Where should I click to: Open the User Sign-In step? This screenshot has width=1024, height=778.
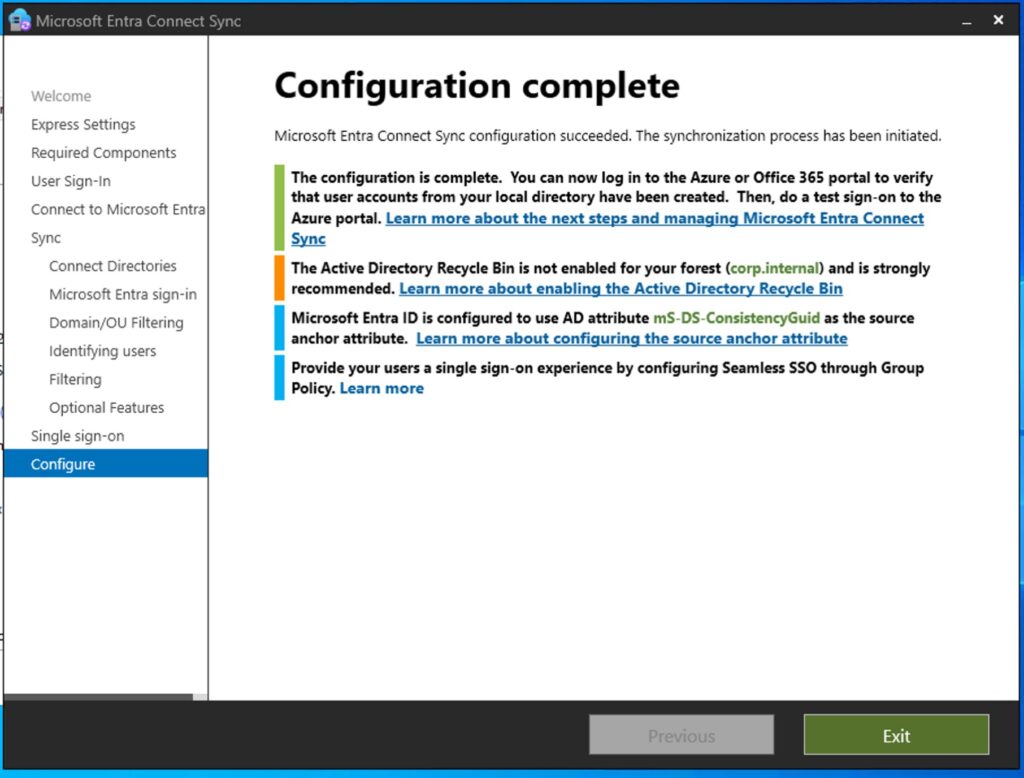(x=71, y=181)
